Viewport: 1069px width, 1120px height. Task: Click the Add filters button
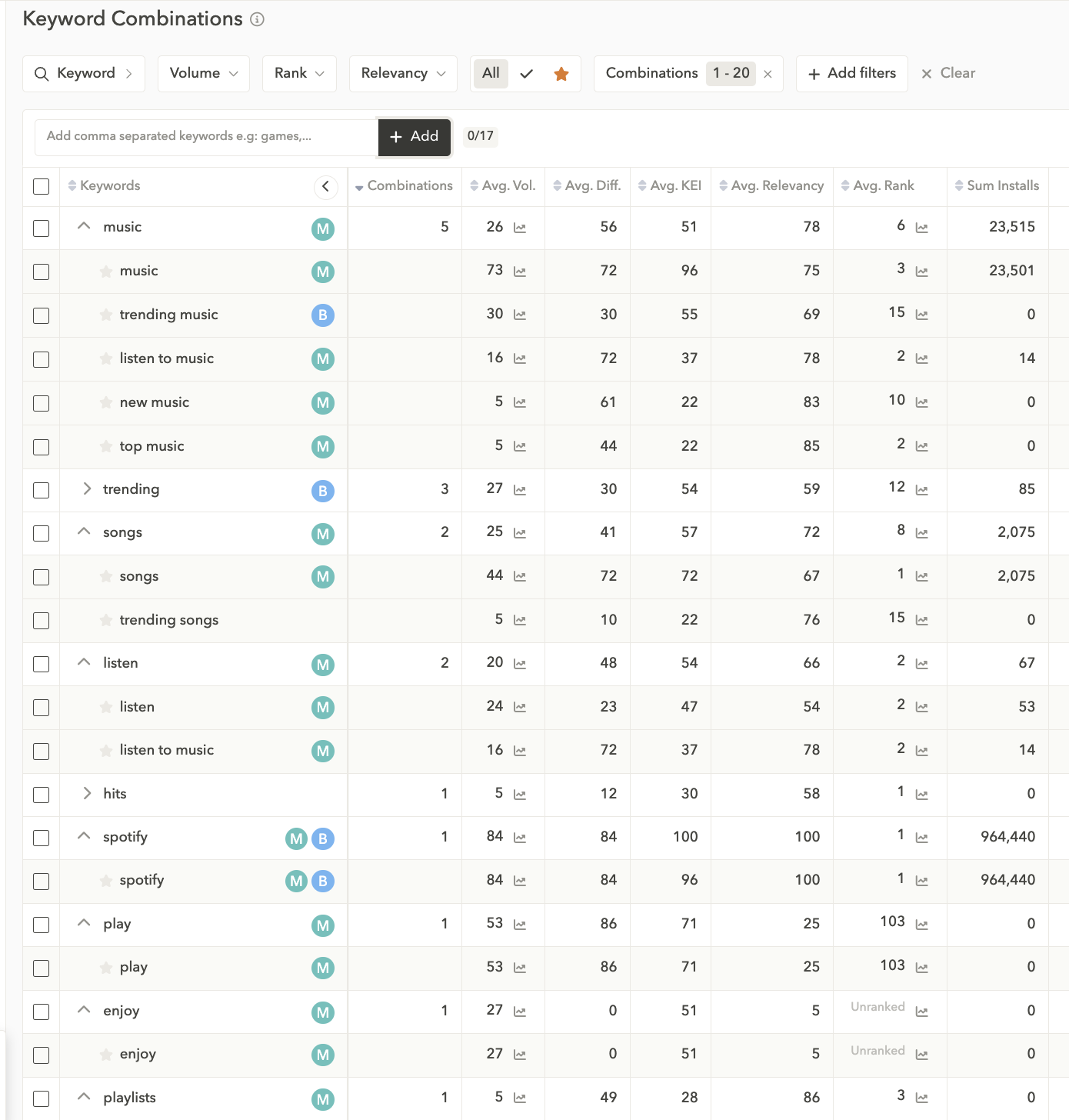tap(852, 74)
